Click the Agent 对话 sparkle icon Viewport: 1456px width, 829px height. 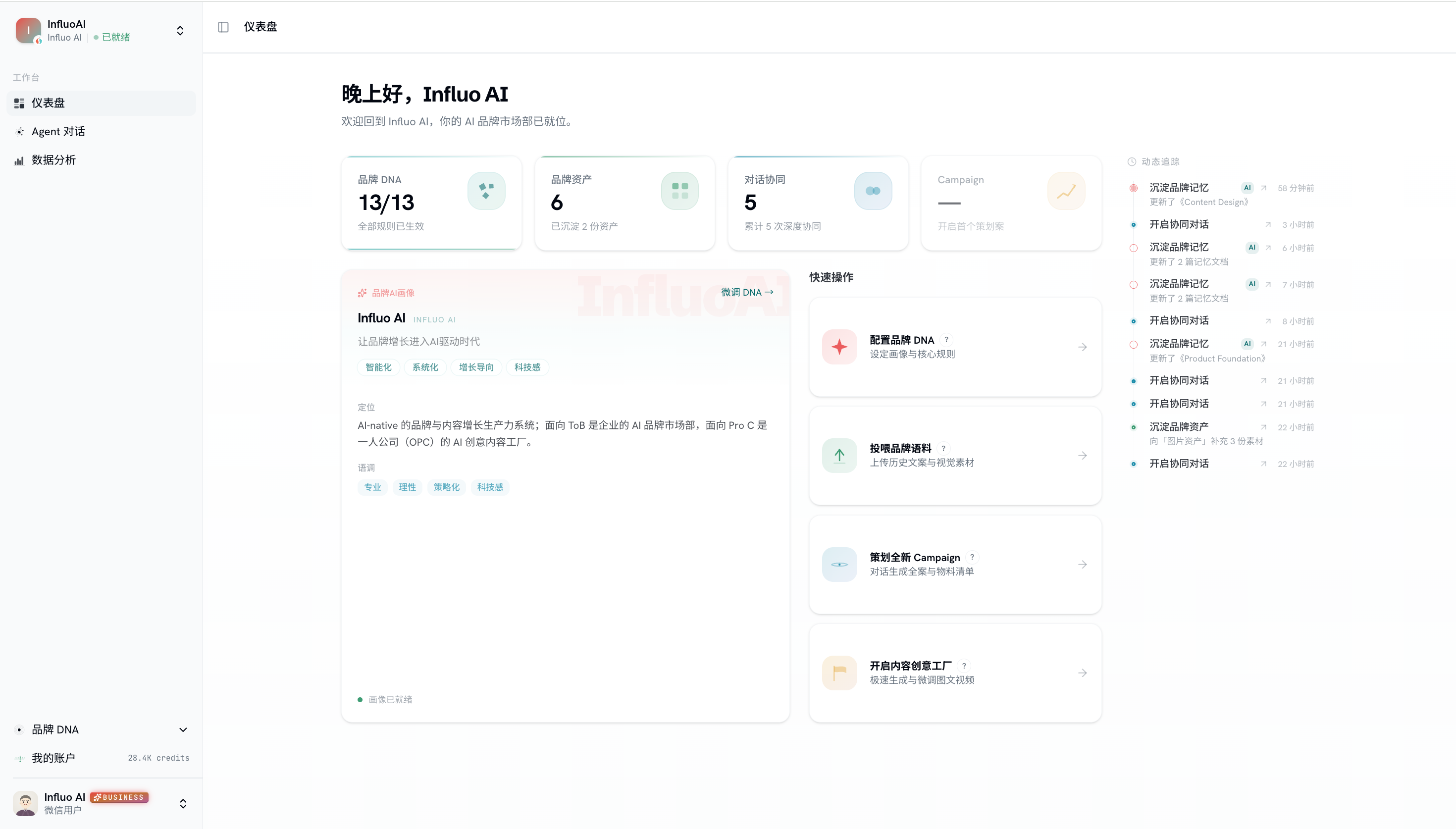[19, 132]
